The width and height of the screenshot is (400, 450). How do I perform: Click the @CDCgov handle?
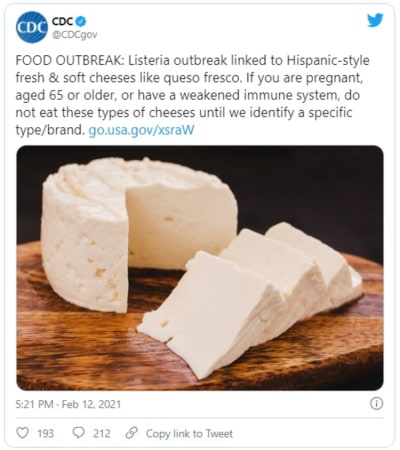coord(75,35)
